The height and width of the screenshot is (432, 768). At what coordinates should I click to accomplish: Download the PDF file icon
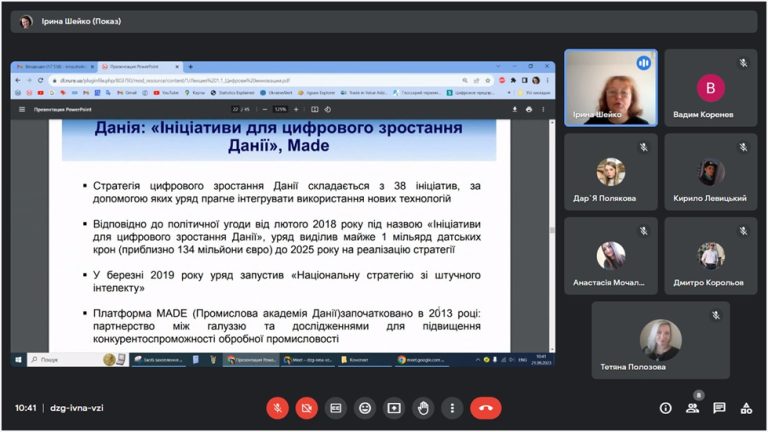(x=514, y=109)
